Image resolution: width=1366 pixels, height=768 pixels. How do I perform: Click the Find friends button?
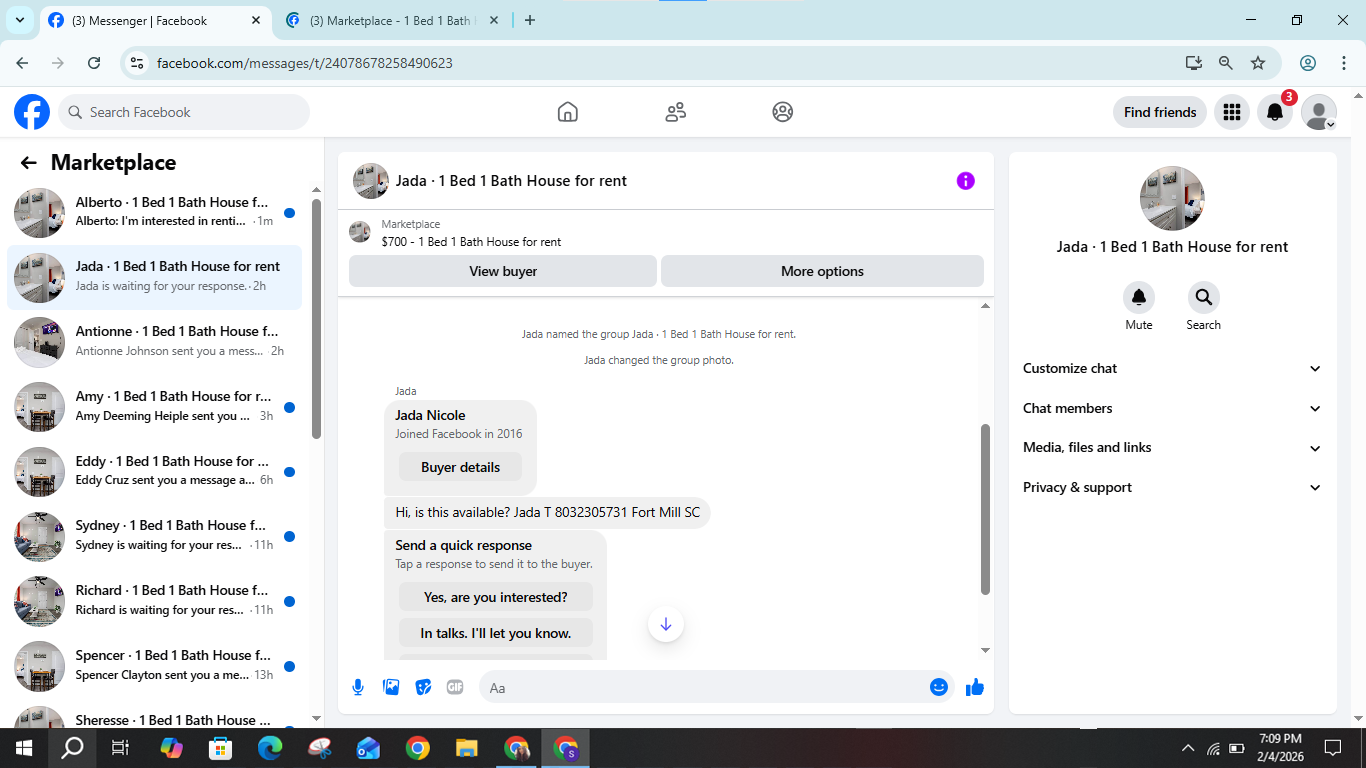coord(1160,112)
